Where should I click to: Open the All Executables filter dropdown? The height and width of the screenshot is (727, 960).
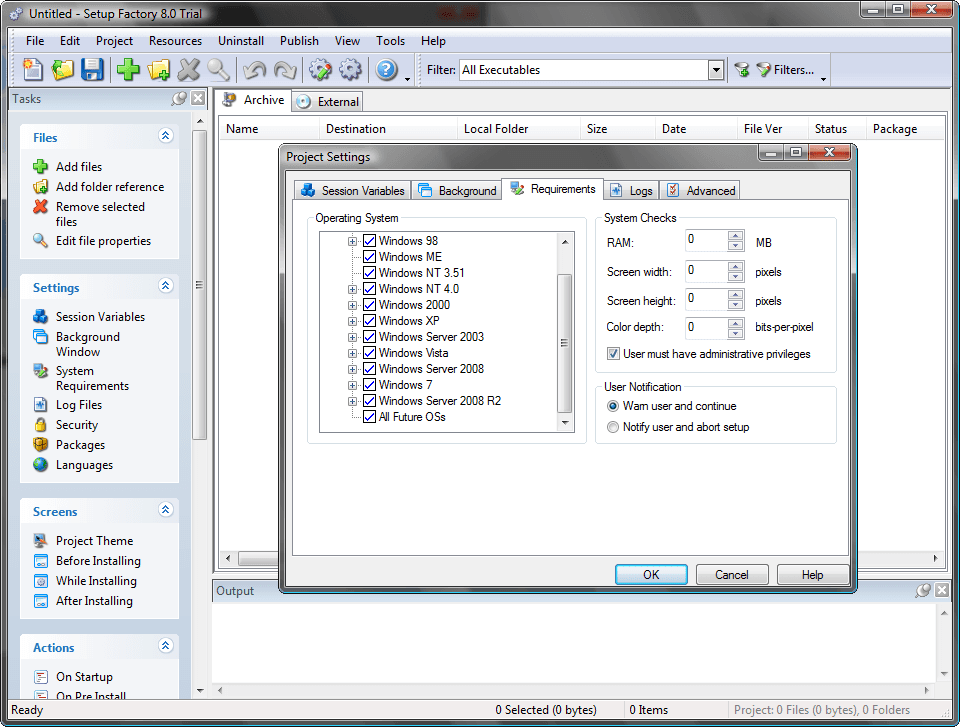click(x=716, y=70)
